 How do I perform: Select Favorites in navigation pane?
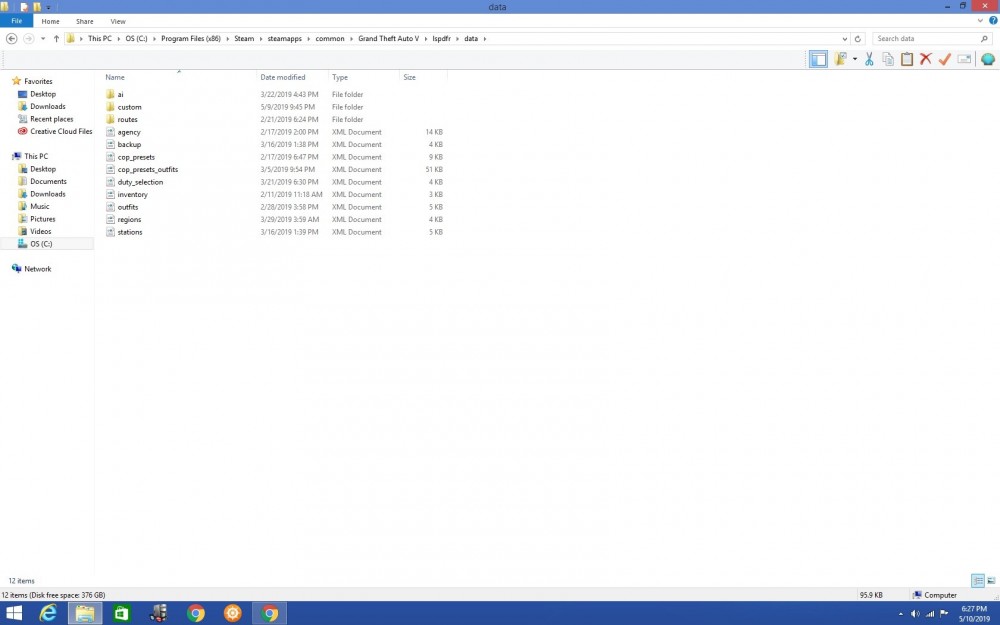[38, 81]
